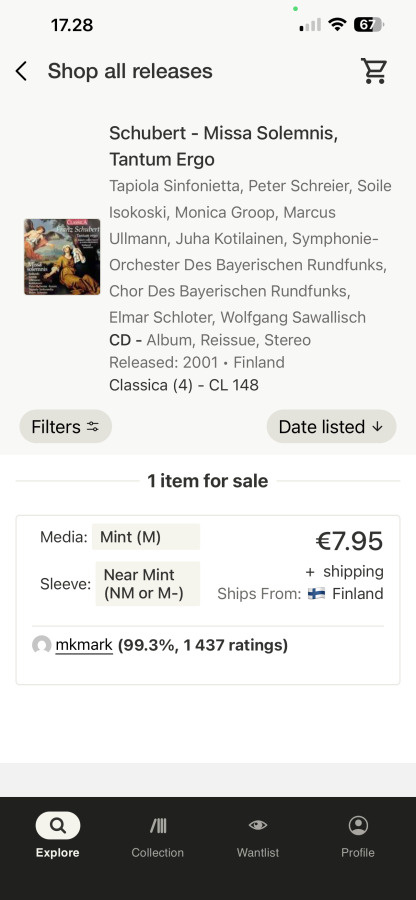Tap the Near Mint sleeve condition
The height and width of the screenshot is (900, 416).
coord(147,584)
